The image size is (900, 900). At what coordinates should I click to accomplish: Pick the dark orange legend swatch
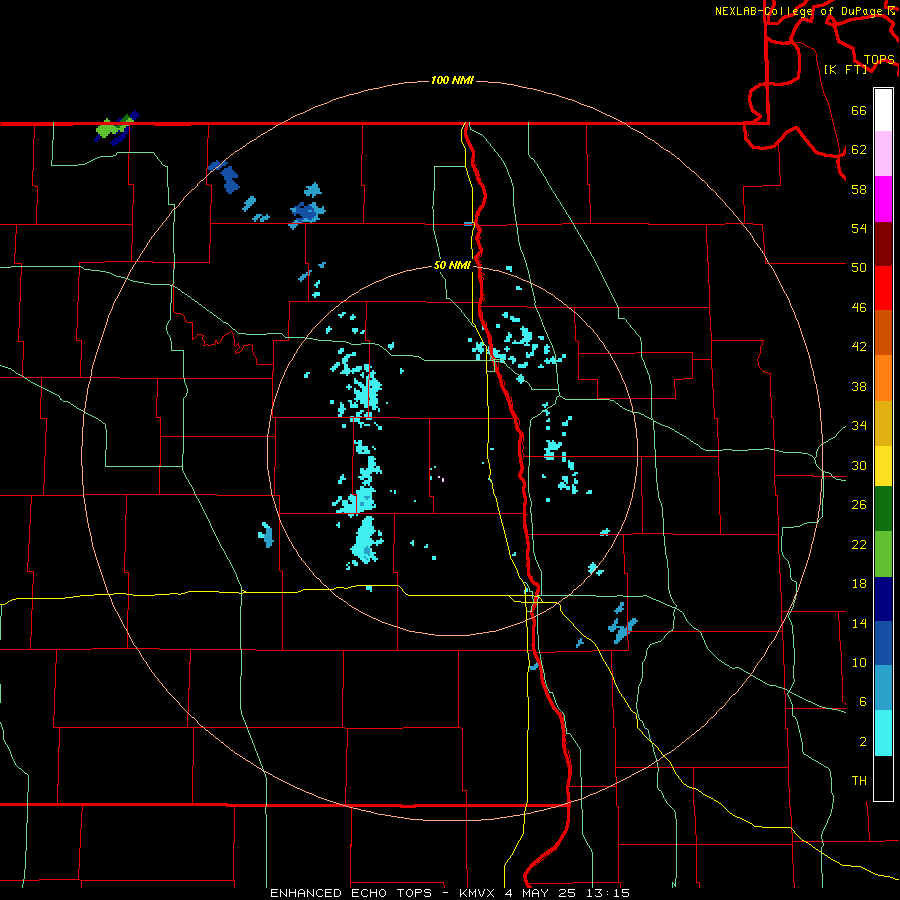(x=883, y=333)
